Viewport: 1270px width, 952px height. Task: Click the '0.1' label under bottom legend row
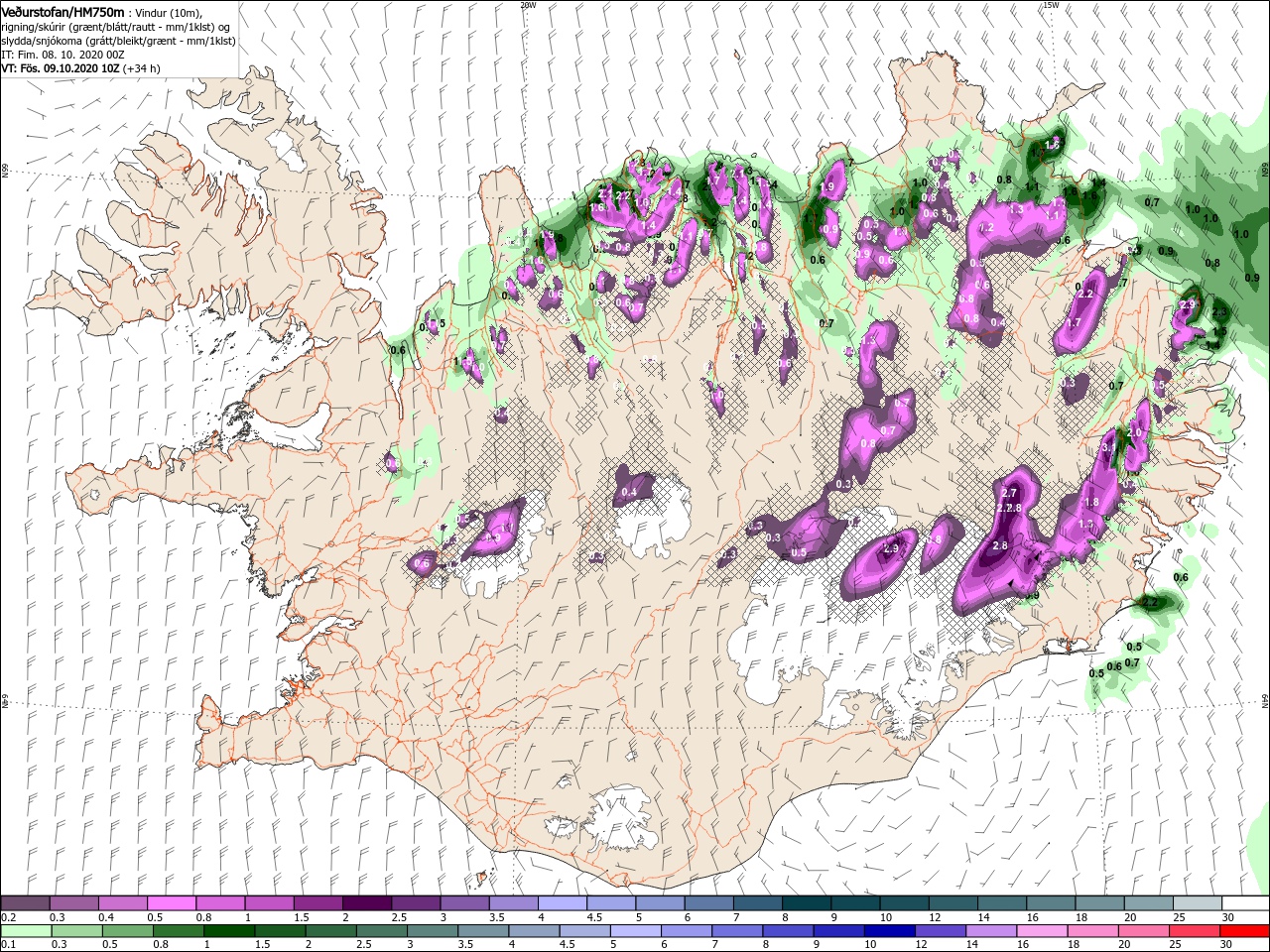pos(8,945)
